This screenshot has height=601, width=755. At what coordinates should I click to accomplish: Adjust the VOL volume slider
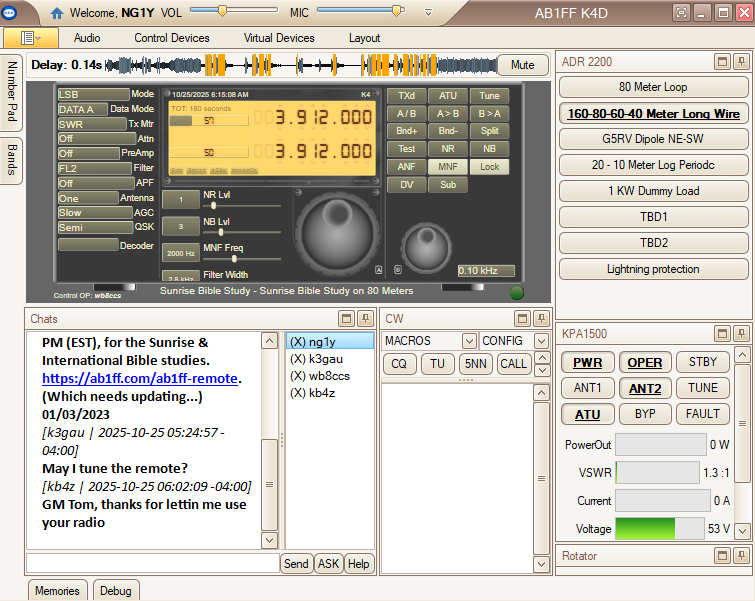[x=221, y=11]
